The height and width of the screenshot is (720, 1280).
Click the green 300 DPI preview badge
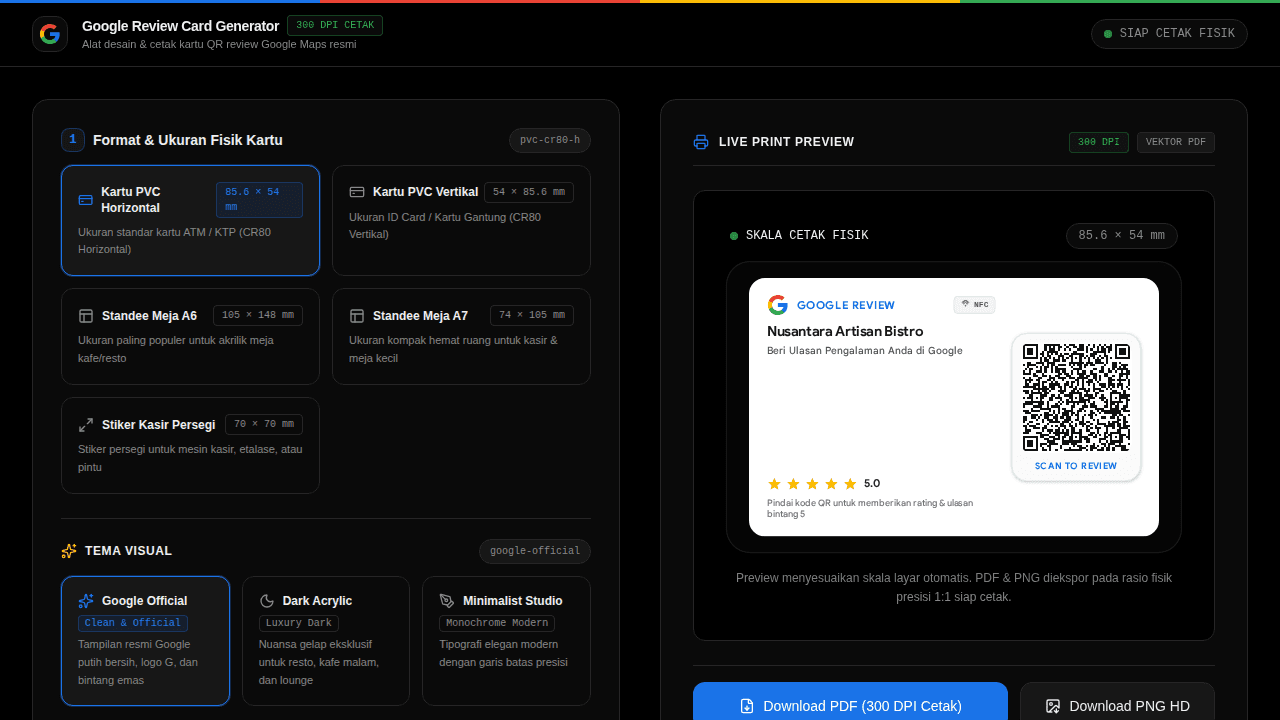pos(1098,142)
